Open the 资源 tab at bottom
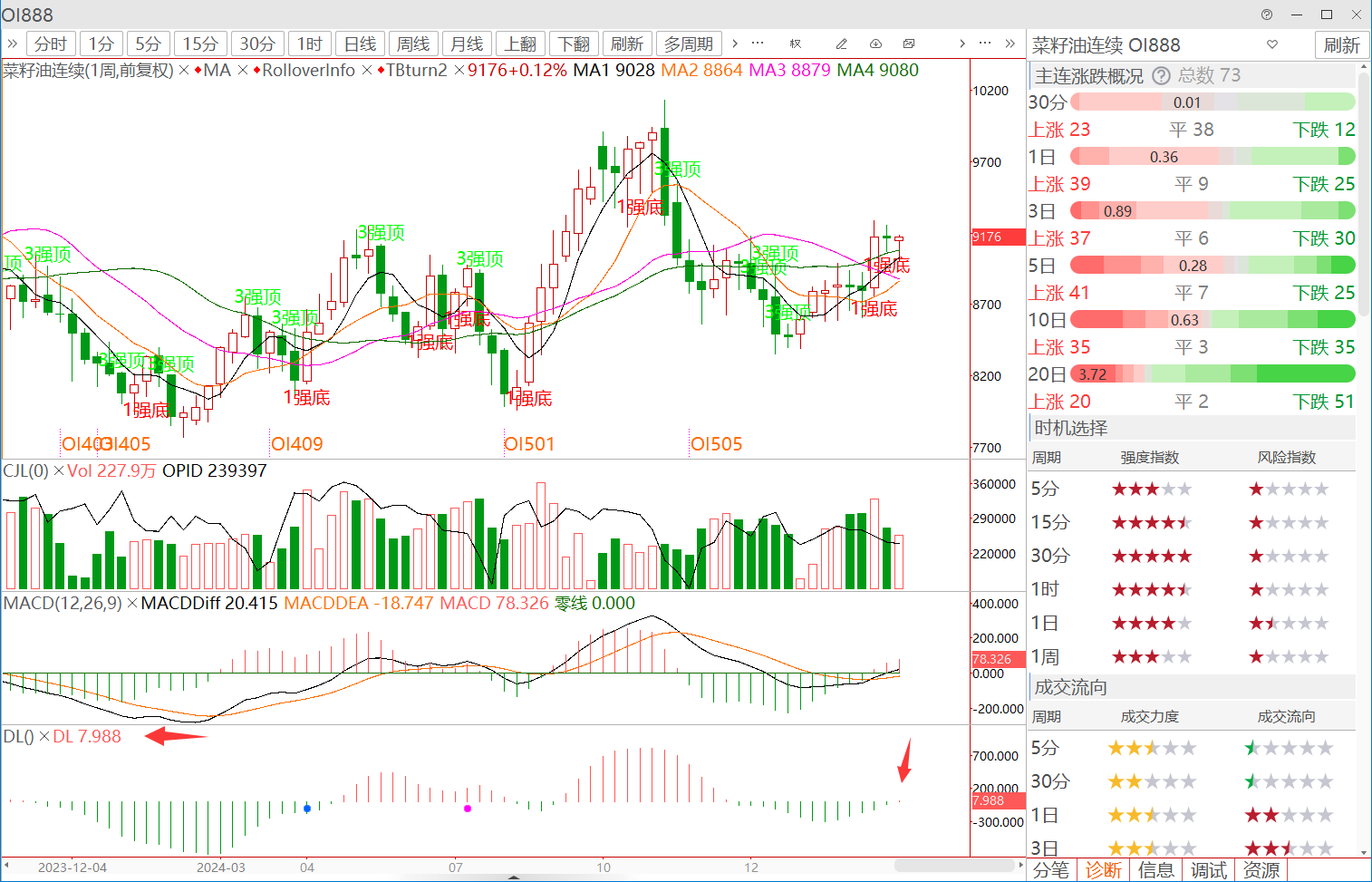Screen dimensions: 1372x882 1261,870
